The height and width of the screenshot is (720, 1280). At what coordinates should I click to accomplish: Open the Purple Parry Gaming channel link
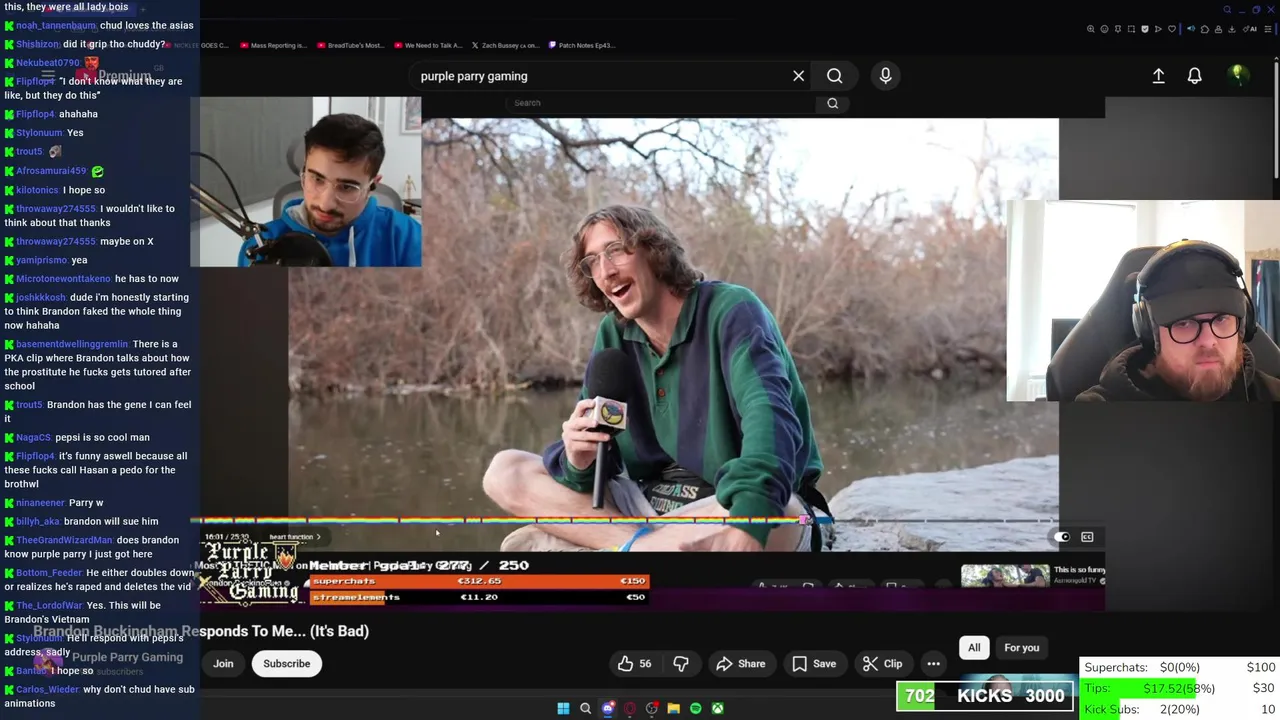click(127, 657)
